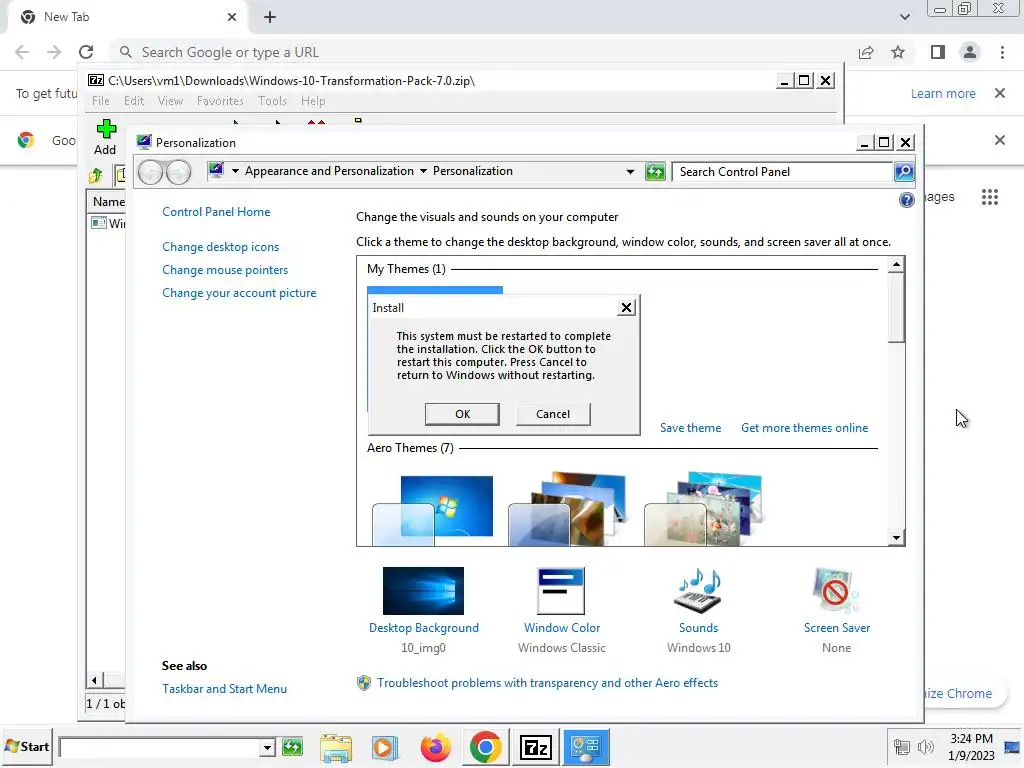Open Taskbar and Start Menu link

coord(224,688)
